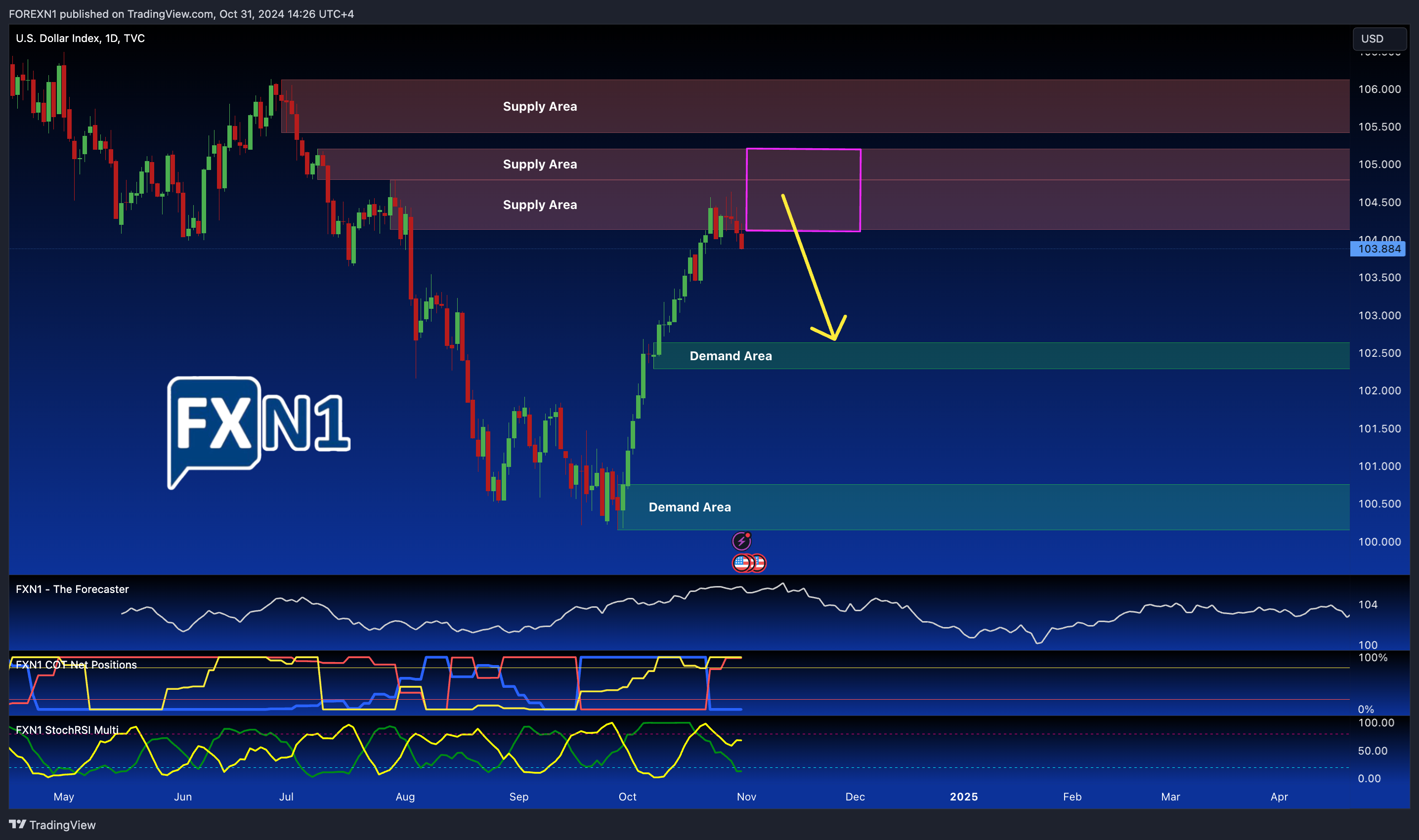The width and height of the screenshot is (1419, 840).
Task: Click the FXN1 - The Forecaster indicator title
Action: (73, 589)
